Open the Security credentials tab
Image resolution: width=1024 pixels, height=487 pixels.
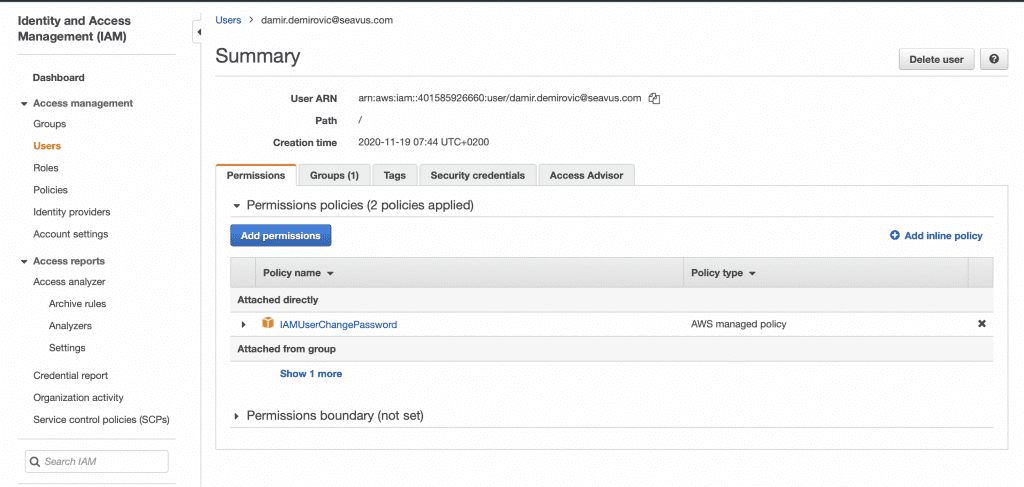(477, 176)
